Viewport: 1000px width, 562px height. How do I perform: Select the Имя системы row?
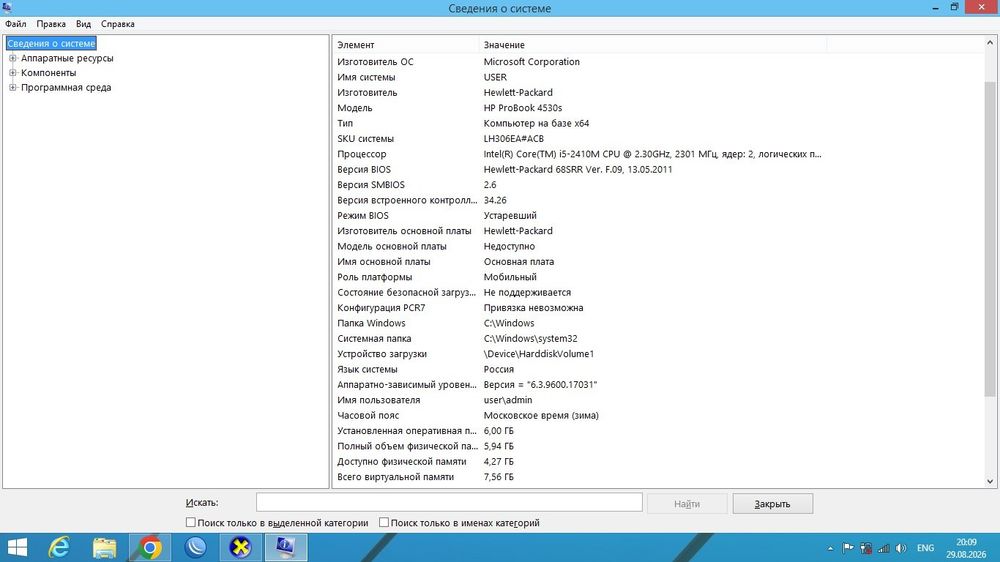pyautogui.click(x=579, y=77)
